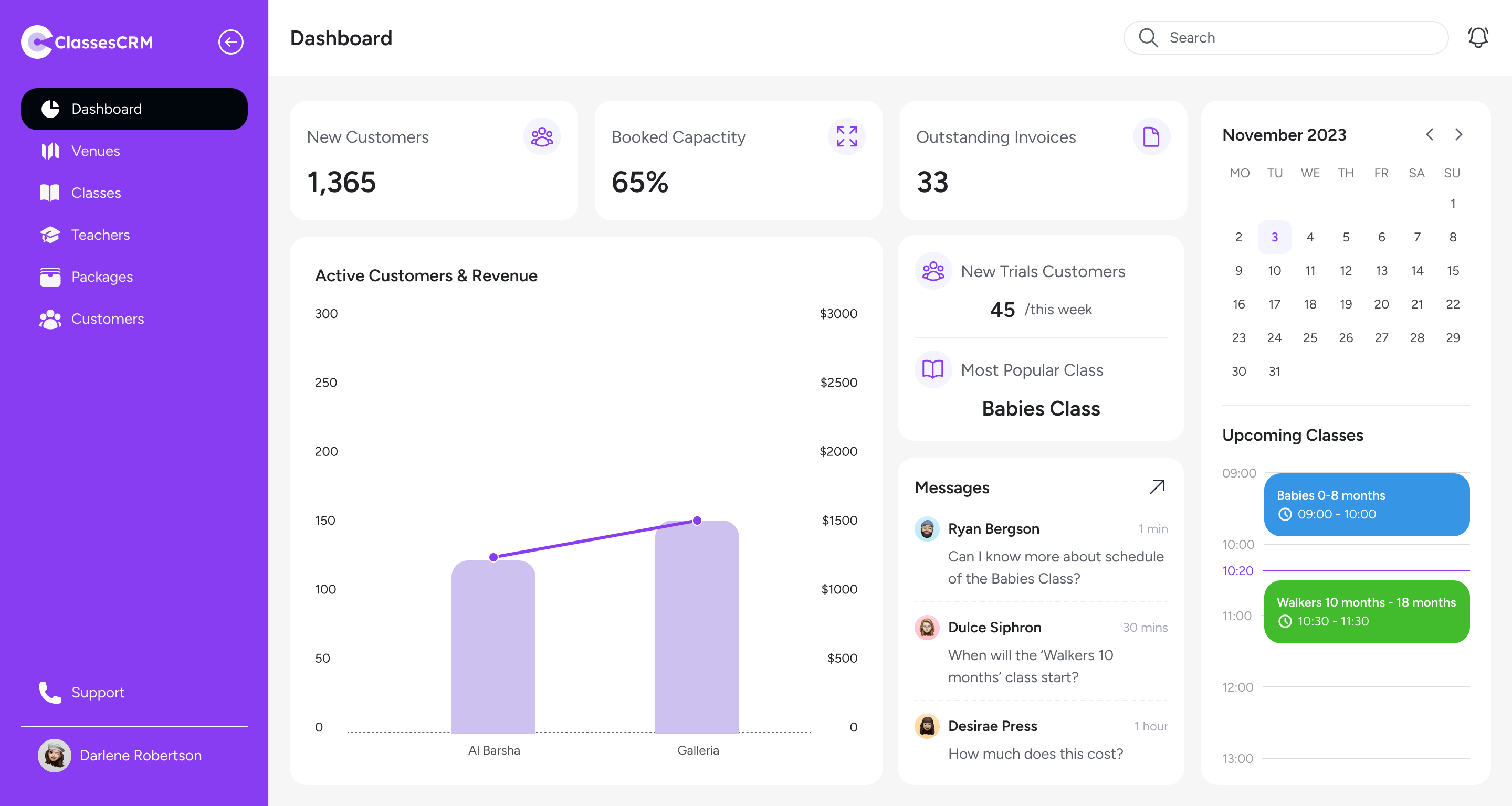Navigate to next month in calendar
The width and height of the screenshot is (1512, 806).
point(1459,134)
